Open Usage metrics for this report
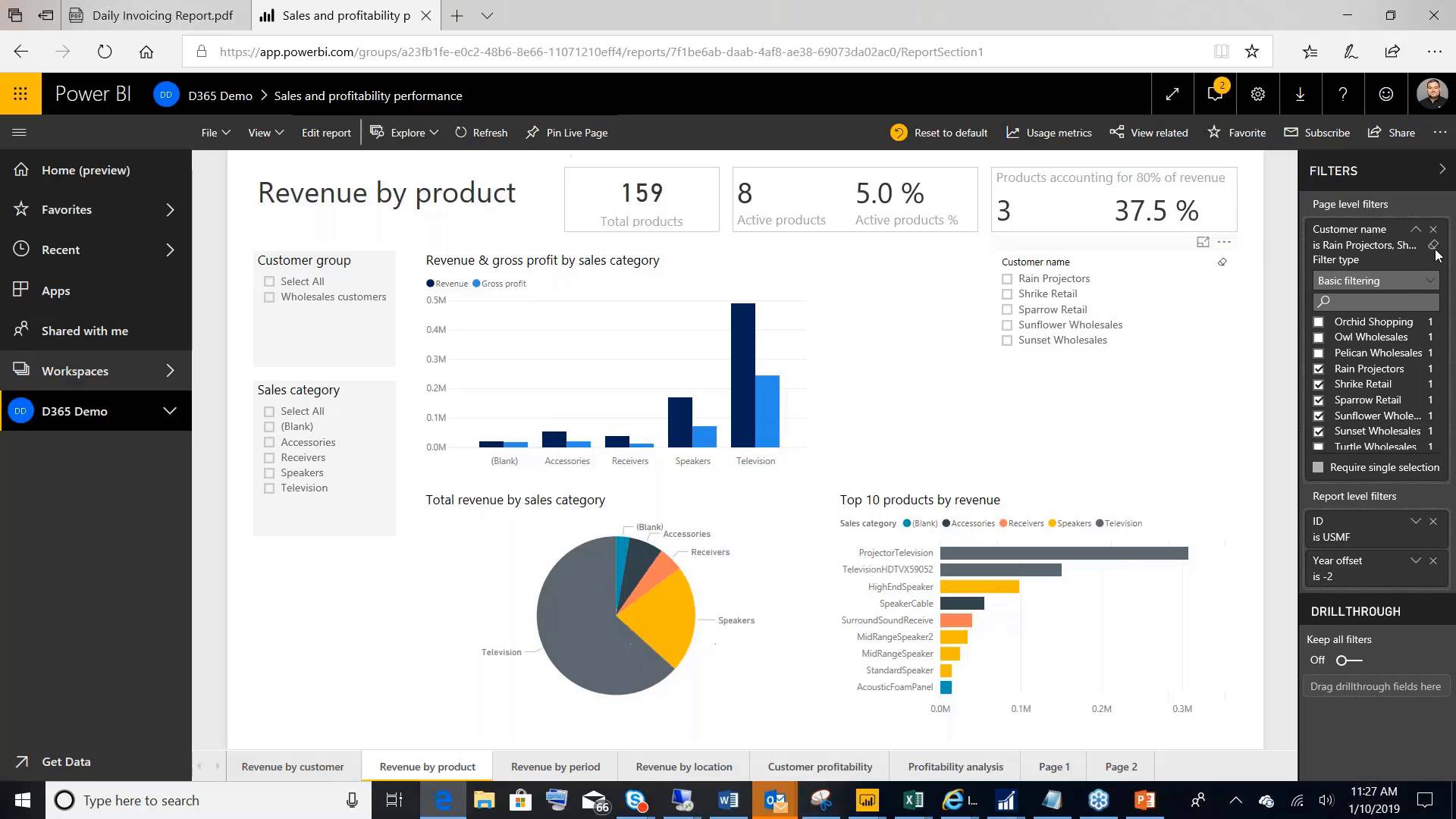Screen dimensions: 1456x819 point(1049,132)
